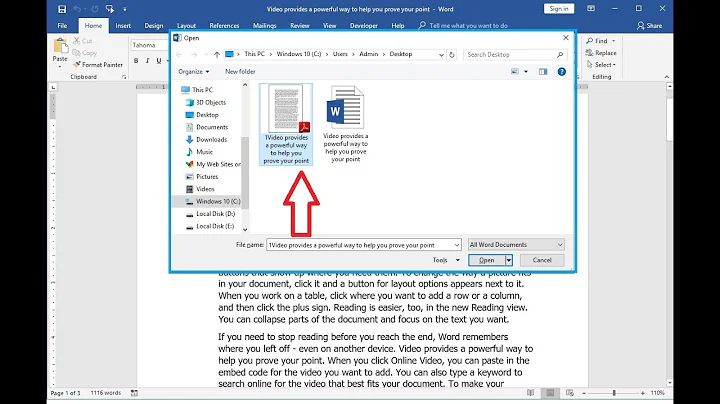The image size is (720, 404).
Task: Switch to the Insert tab
Action: pyautogui.click(x=123, y=26)
